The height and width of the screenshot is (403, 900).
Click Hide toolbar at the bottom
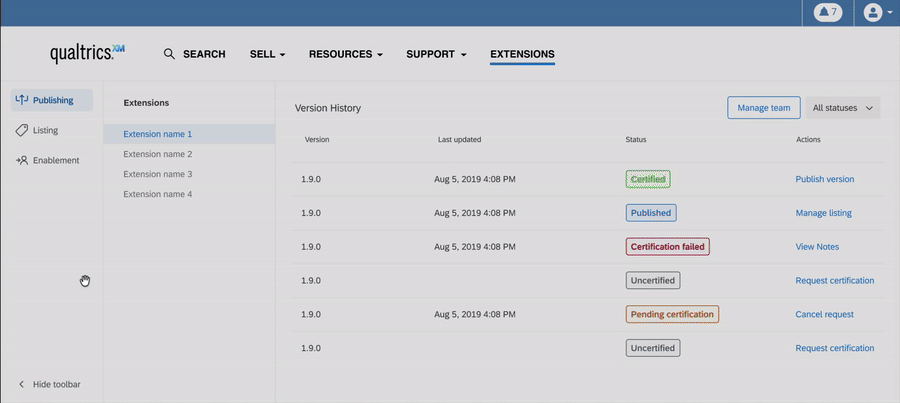[56, 384]
